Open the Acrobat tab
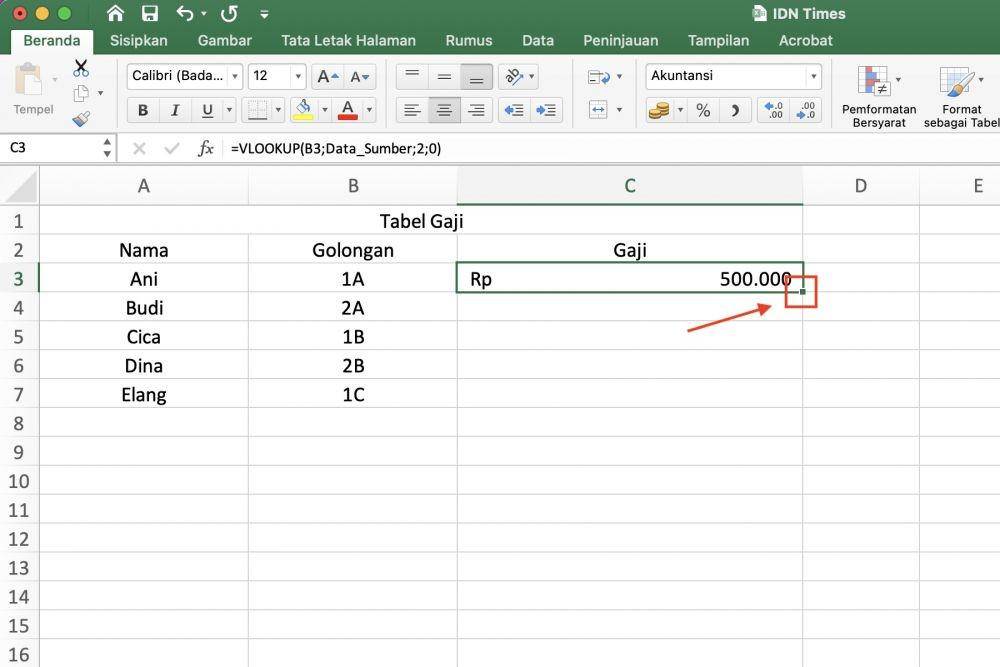The height and width of the screenshot is (667, 1000). point(805,41)
